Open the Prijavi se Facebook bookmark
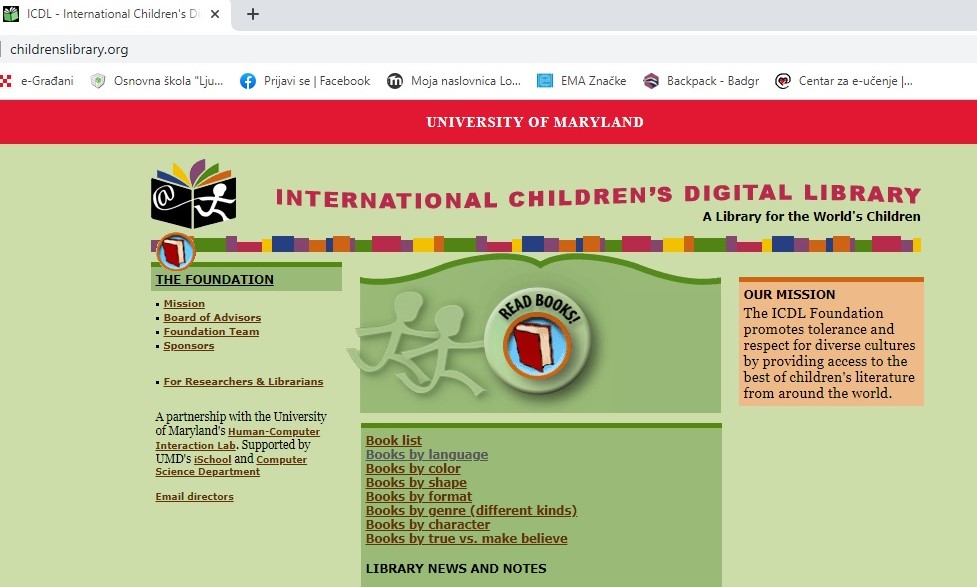977x587 pixels. tap(305, 81)
